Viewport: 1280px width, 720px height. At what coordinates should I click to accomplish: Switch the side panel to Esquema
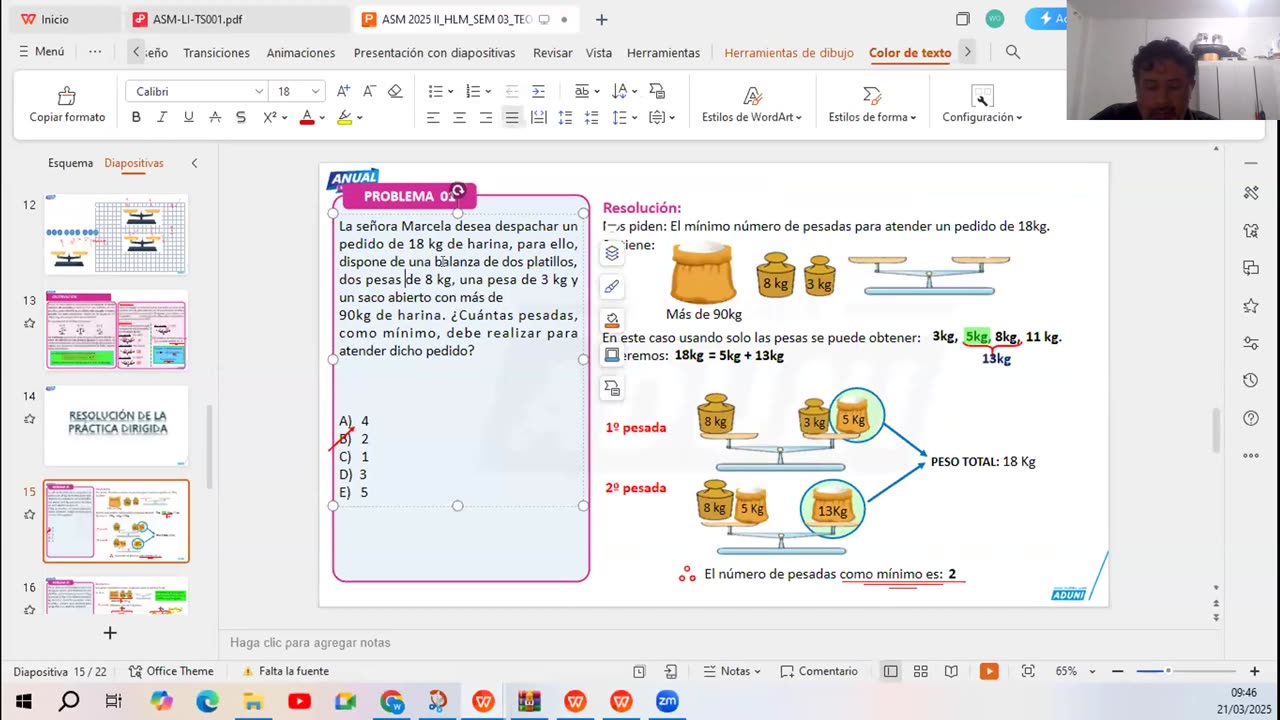[x=70, y=163]
